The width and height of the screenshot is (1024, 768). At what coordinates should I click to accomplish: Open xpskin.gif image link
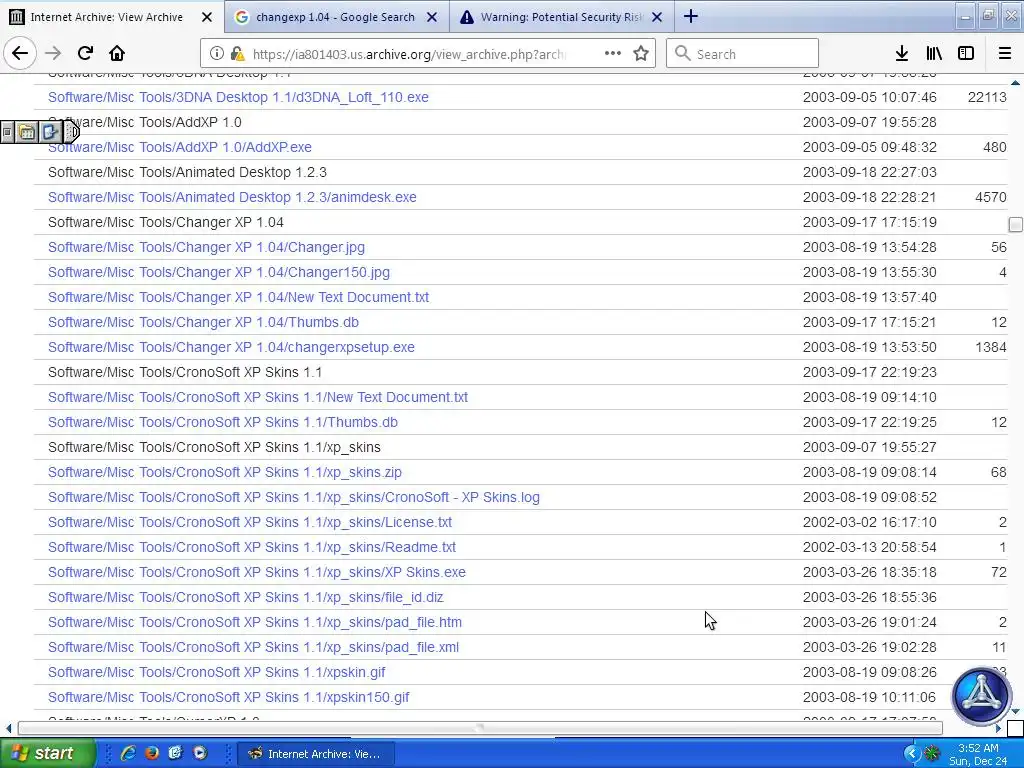pos(217,673)
